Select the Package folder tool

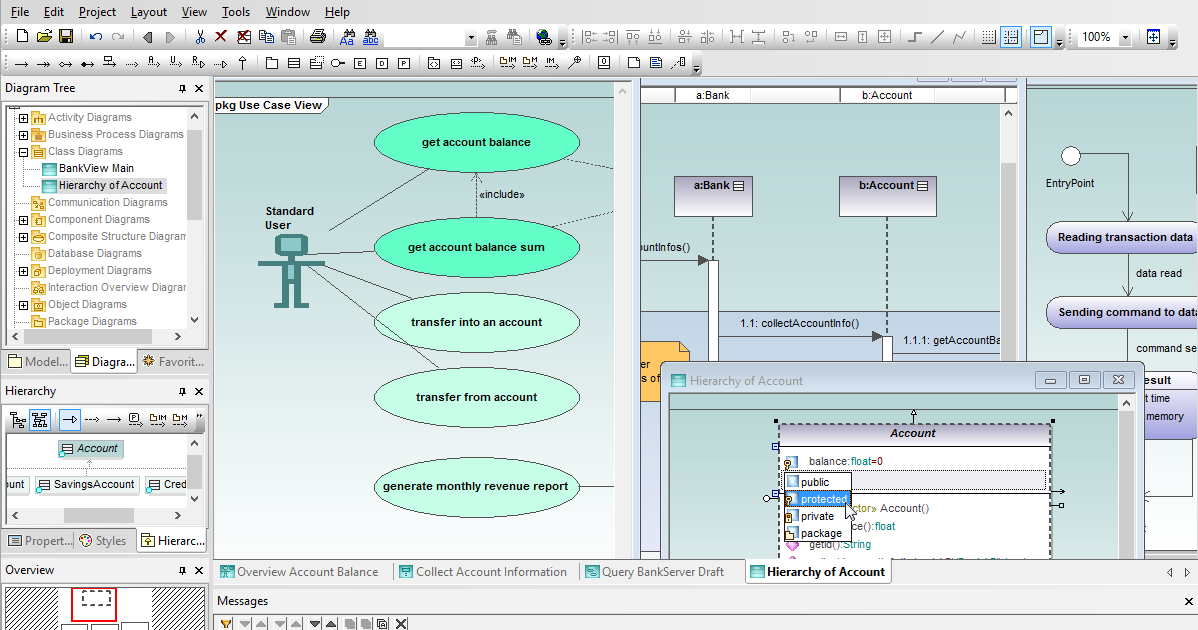tap(271, 63)
